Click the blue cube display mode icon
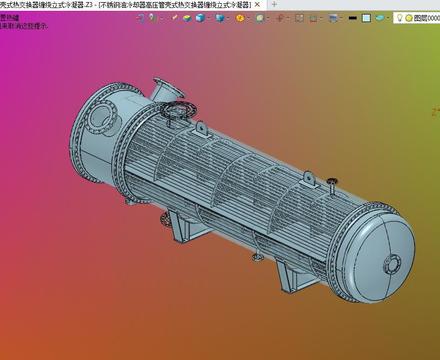Image resolution: width=440 pixels, height=360 pixels. [200, 18]
